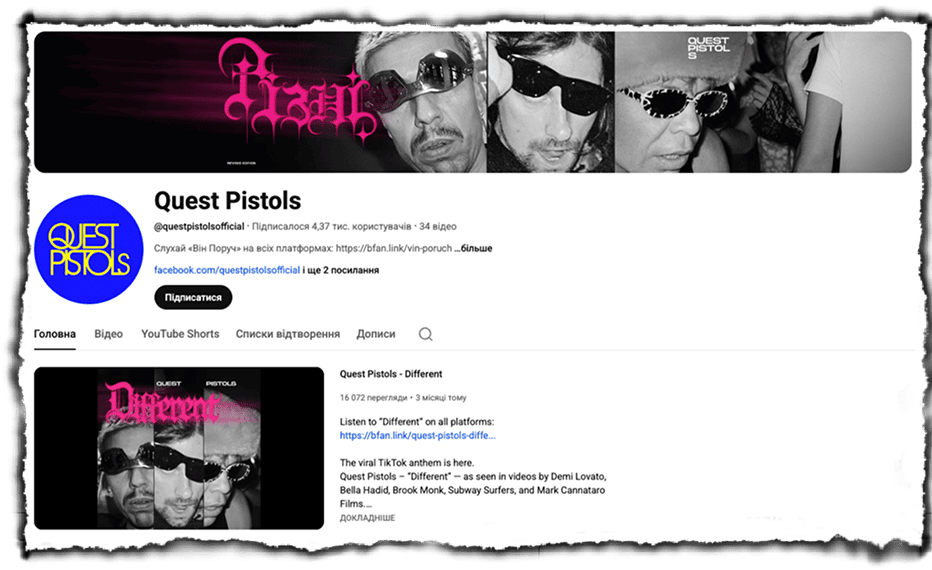Search the channel with the magnifier icon

[x=426, y=334]
